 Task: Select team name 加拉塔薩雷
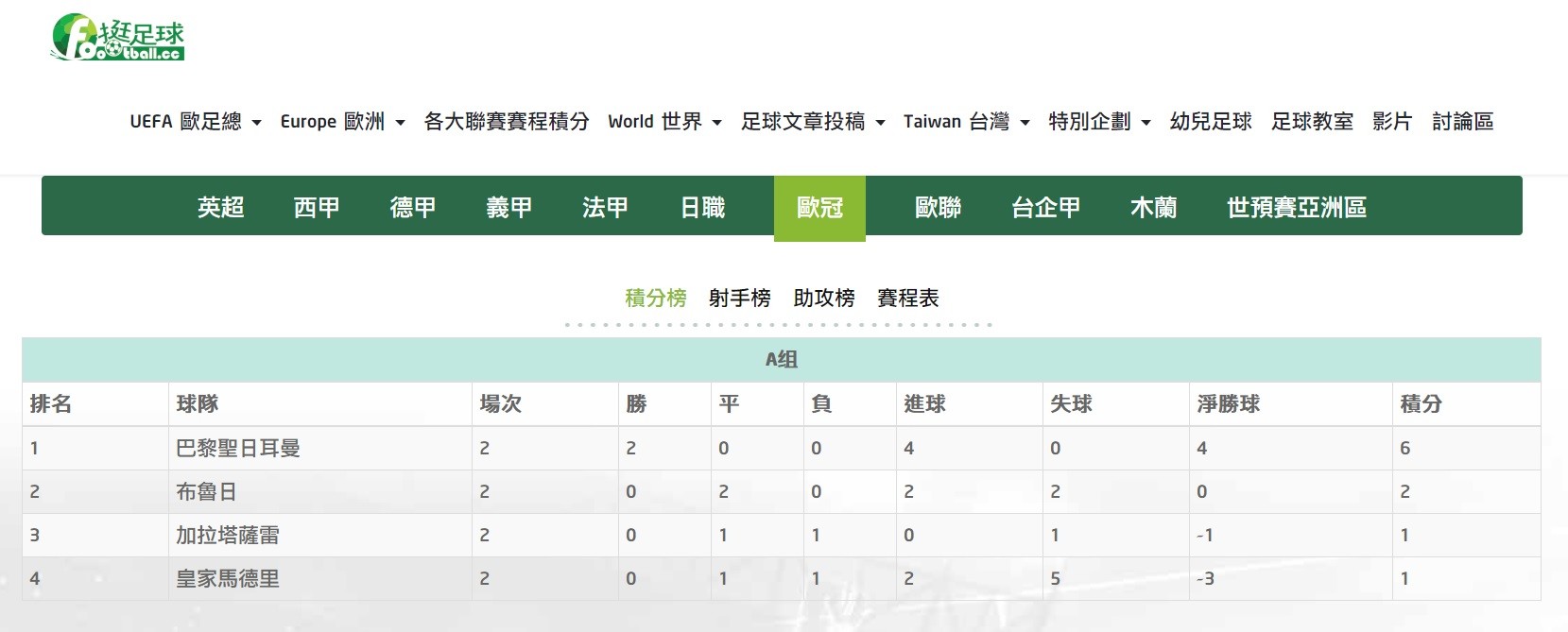click(228, 536)
